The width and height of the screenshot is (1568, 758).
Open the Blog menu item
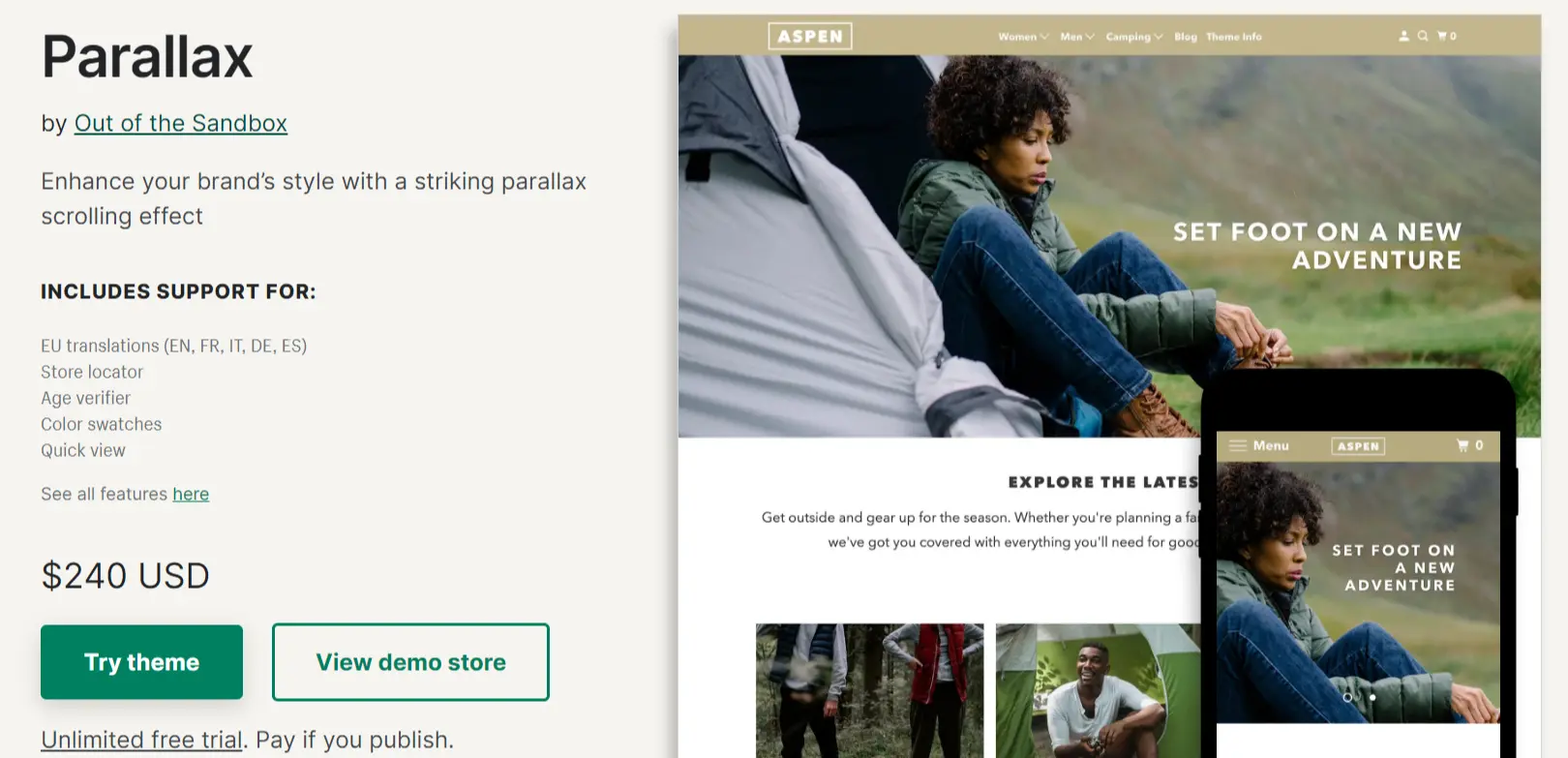point(1185,36)
